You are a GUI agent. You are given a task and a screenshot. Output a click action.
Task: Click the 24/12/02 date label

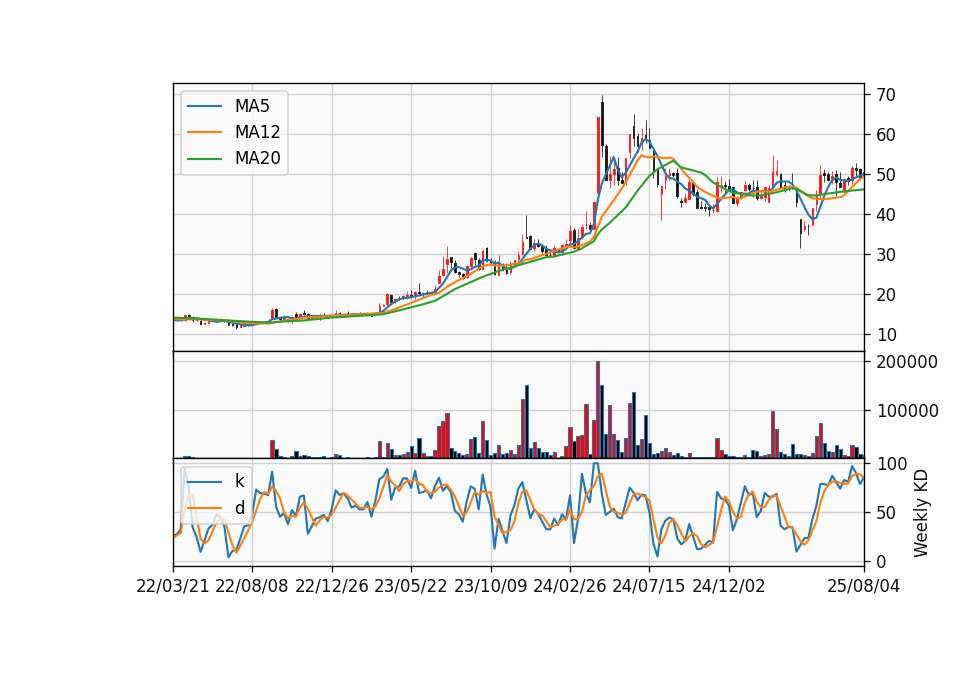point(729,586)
